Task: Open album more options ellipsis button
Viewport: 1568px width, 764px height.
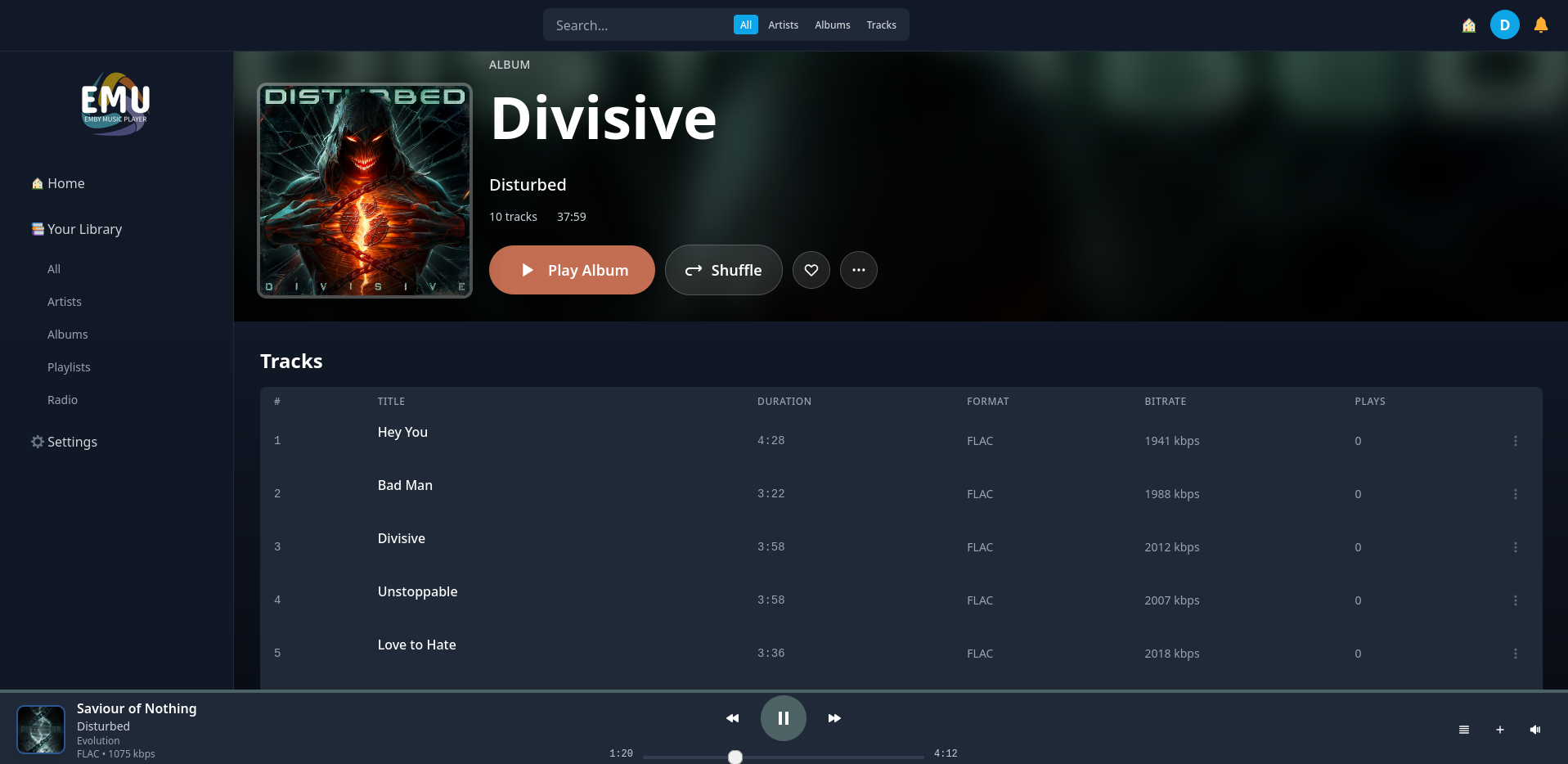Action: (x=858, y=270)
